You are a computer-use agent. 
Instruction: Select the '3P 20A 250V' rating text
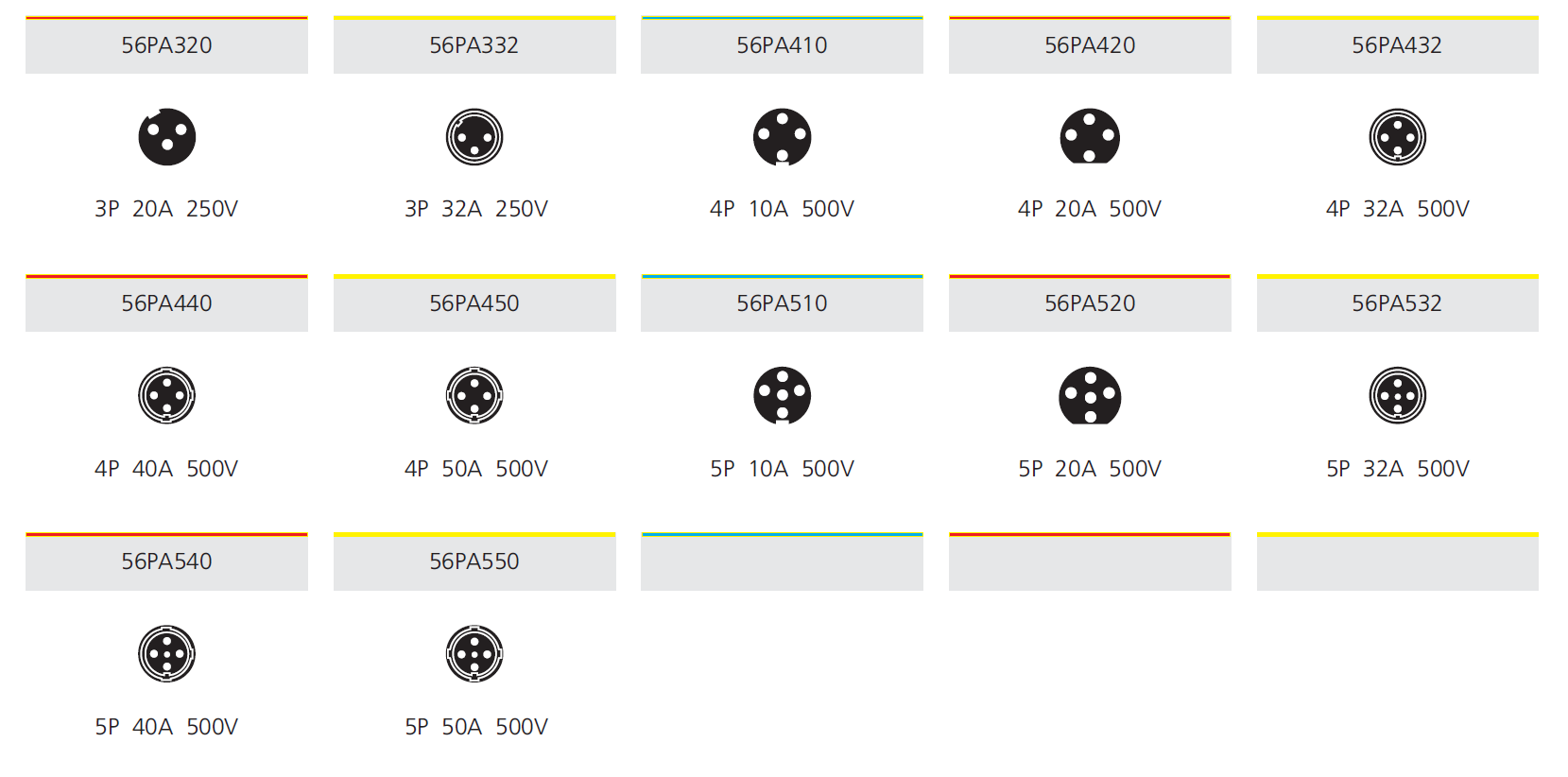(x=166, y=209)
